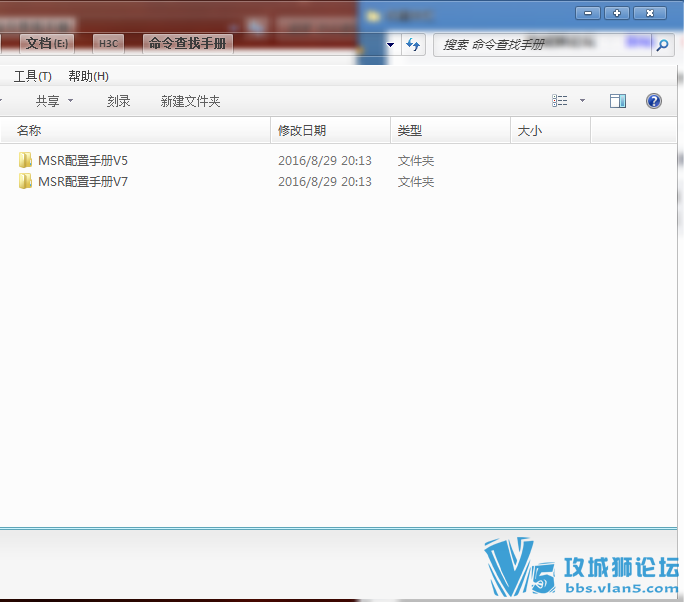Image resolution: width=684 pixels, height=602 pixels.
Task: Select the MSR配置手册V7 folder icon
Action: click(25, 181)
